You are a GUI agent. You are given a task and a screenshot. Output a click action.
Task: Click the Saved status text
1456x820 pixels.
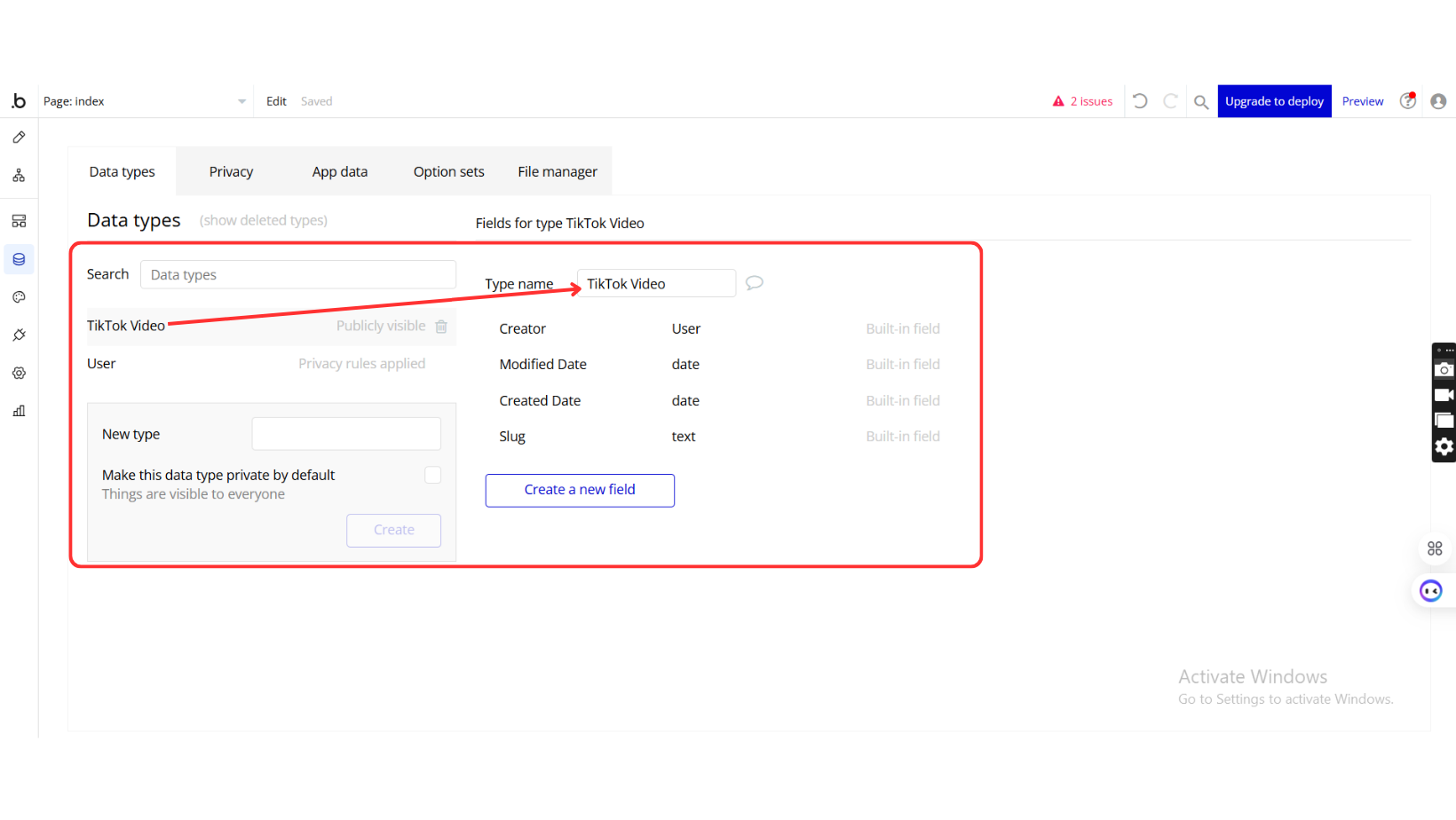pos(317,102)
